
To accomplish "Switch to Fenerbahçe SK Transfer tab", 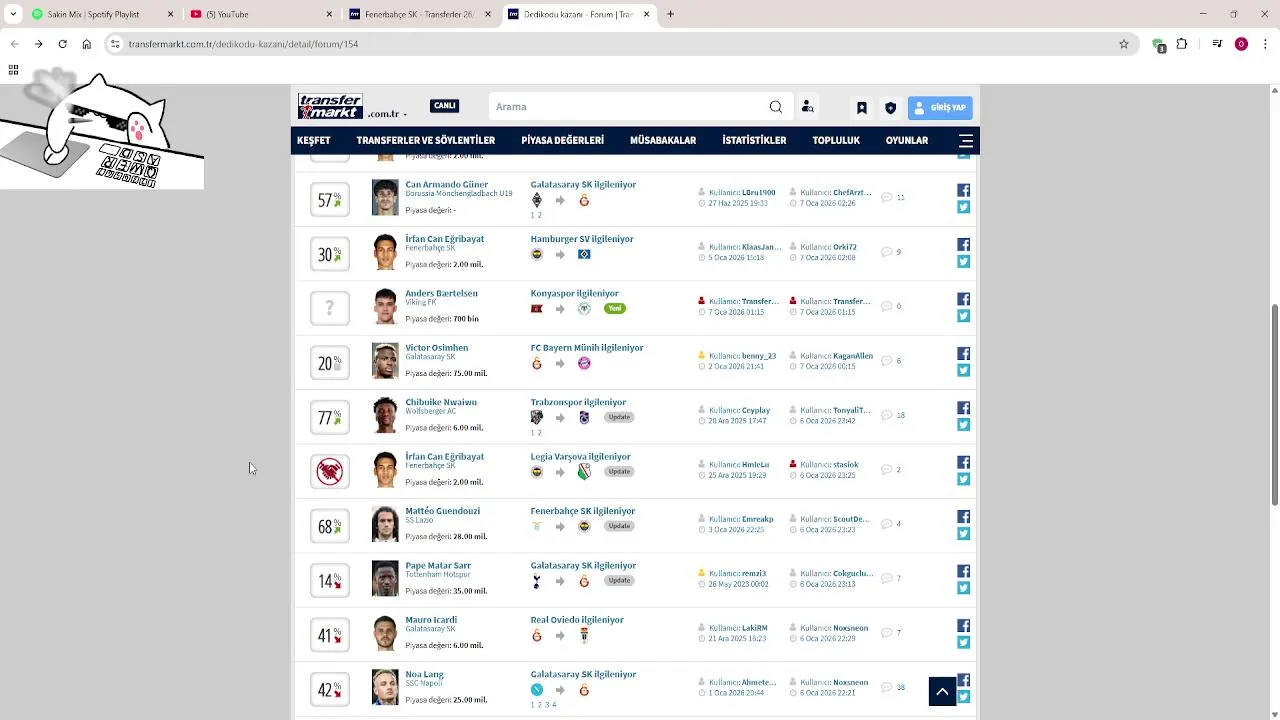I will [x=420, y=14].
